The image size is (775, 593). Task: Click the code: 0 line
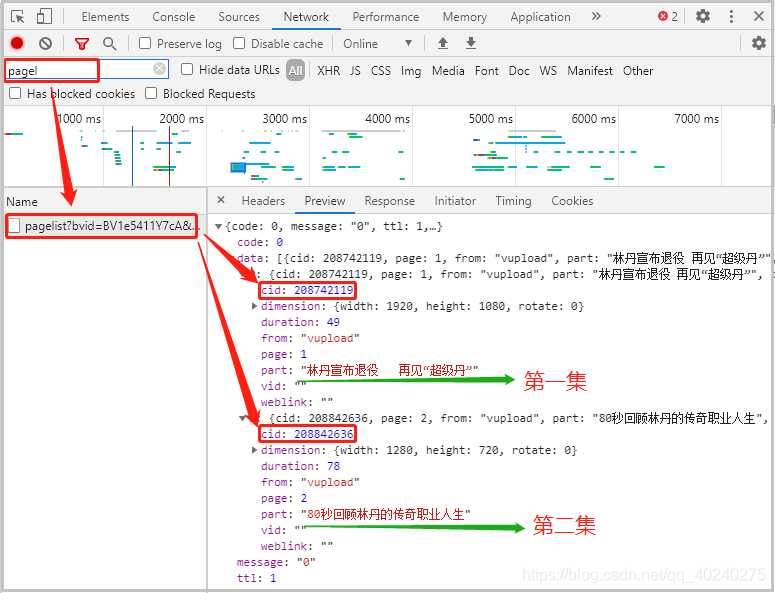(x=259, y=242)
